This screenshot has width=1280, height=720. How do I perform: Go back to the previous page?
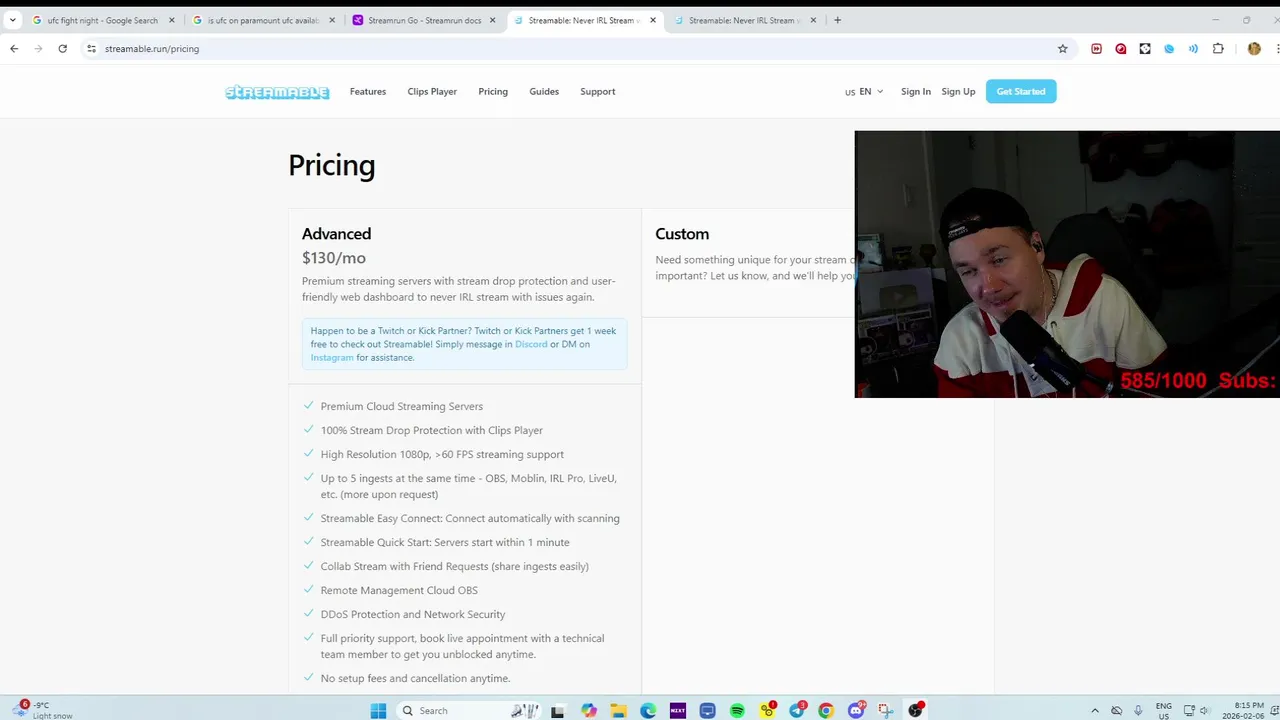point(14,48)
